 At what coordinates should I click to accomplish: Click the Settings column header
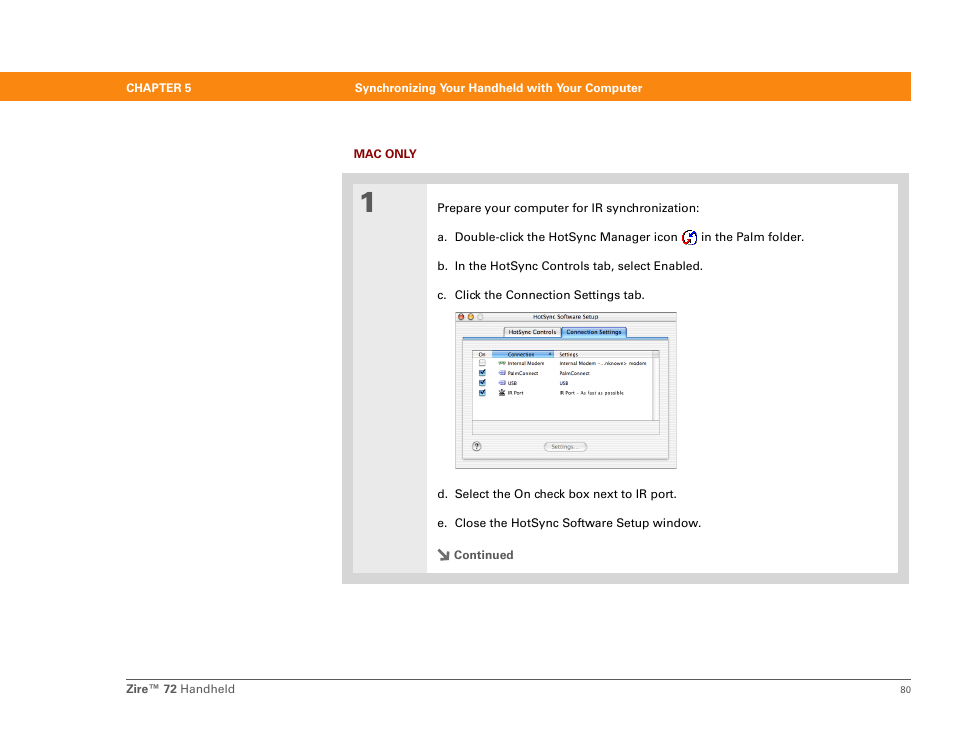[x=603, y=354]
